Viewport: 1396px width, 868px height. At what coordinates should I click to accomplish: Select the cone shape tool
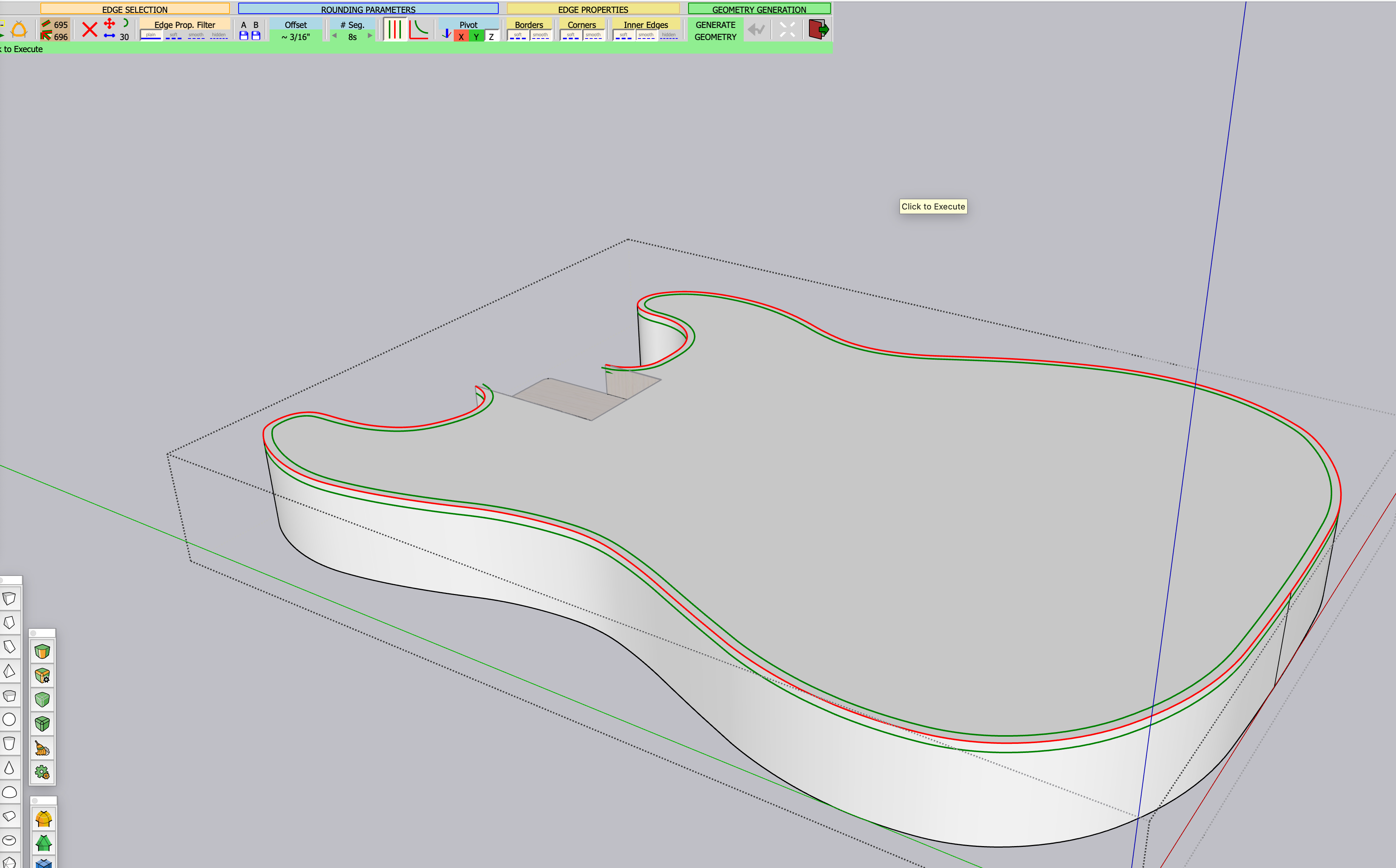[9, 768]
